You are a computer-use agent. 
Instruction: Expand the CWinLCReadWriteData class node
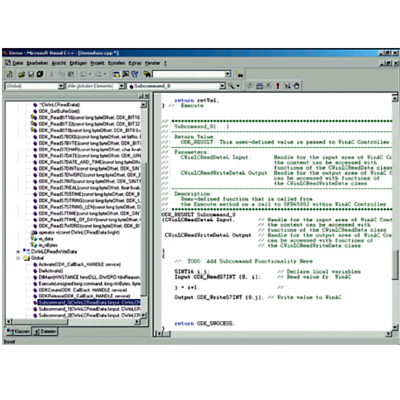(19, 252)
